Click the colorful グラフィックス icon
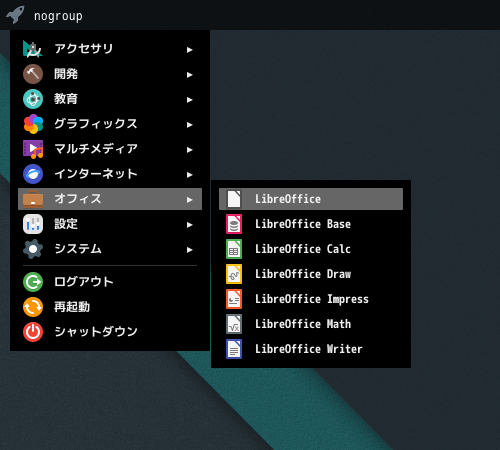The height and width of the screenshot is (450, 500). [33, 124]
